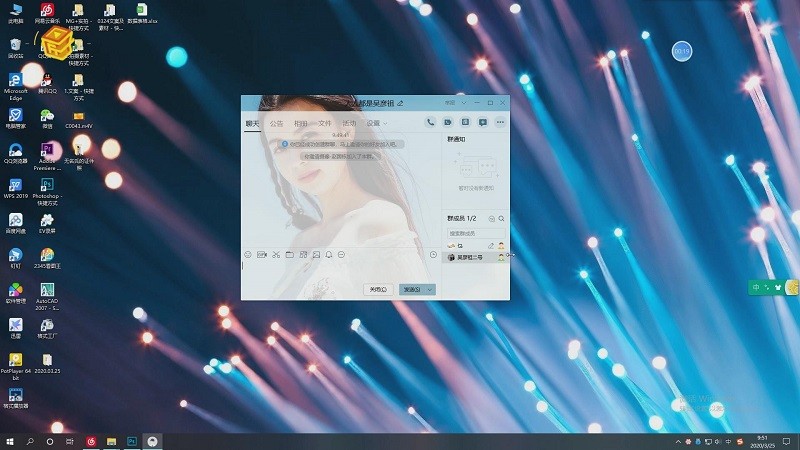The width and height of the screenshot is (800, 450).
Task: Edit the group name with pencil icon
Action: [x=401, y=103]
